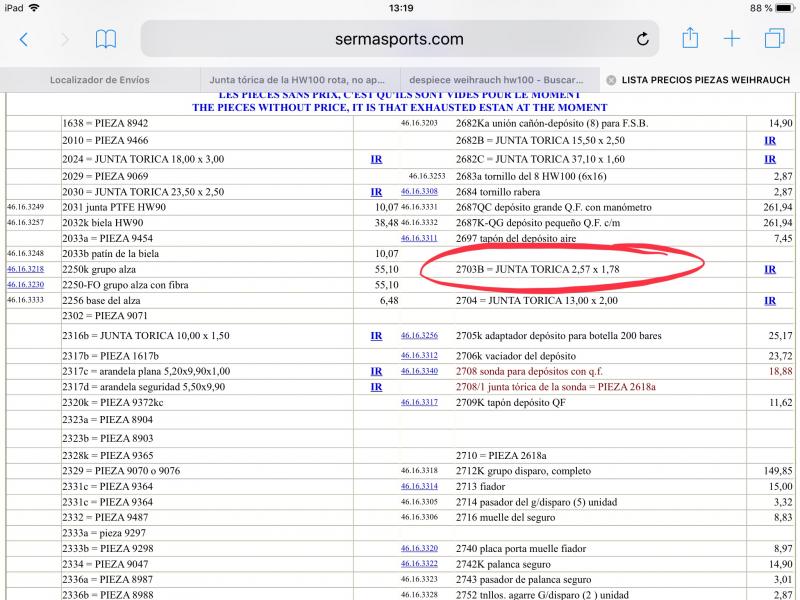Go back using the back arrow

click(x=24, y=39)
